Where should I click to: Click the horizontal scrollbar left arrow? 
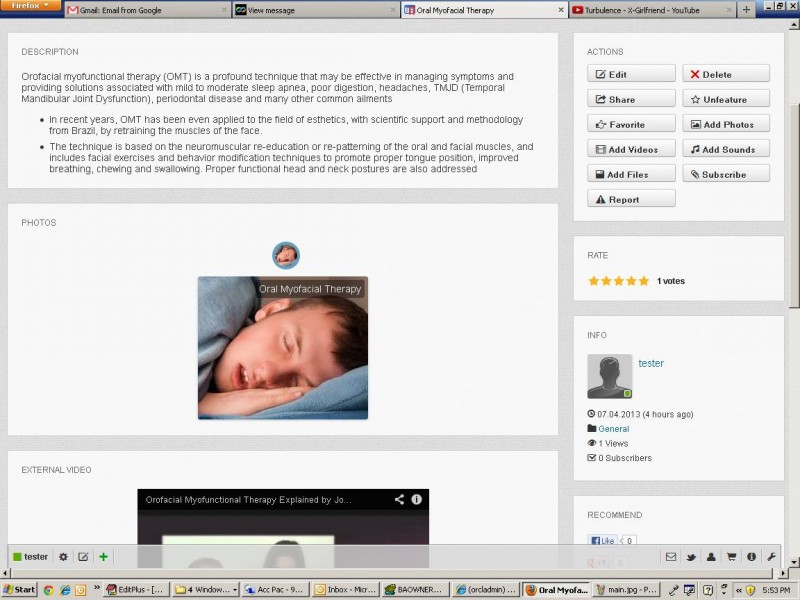pos(5,573)
